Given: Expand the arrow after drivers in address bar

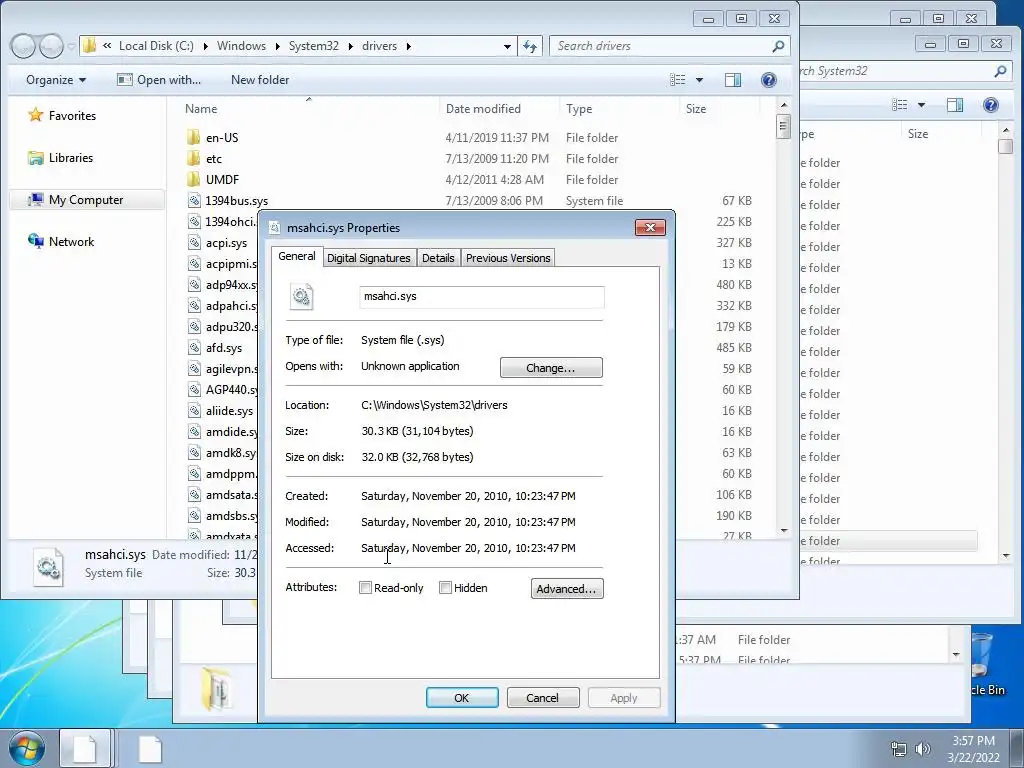Looking at the screenshot, I should point(409,46).
